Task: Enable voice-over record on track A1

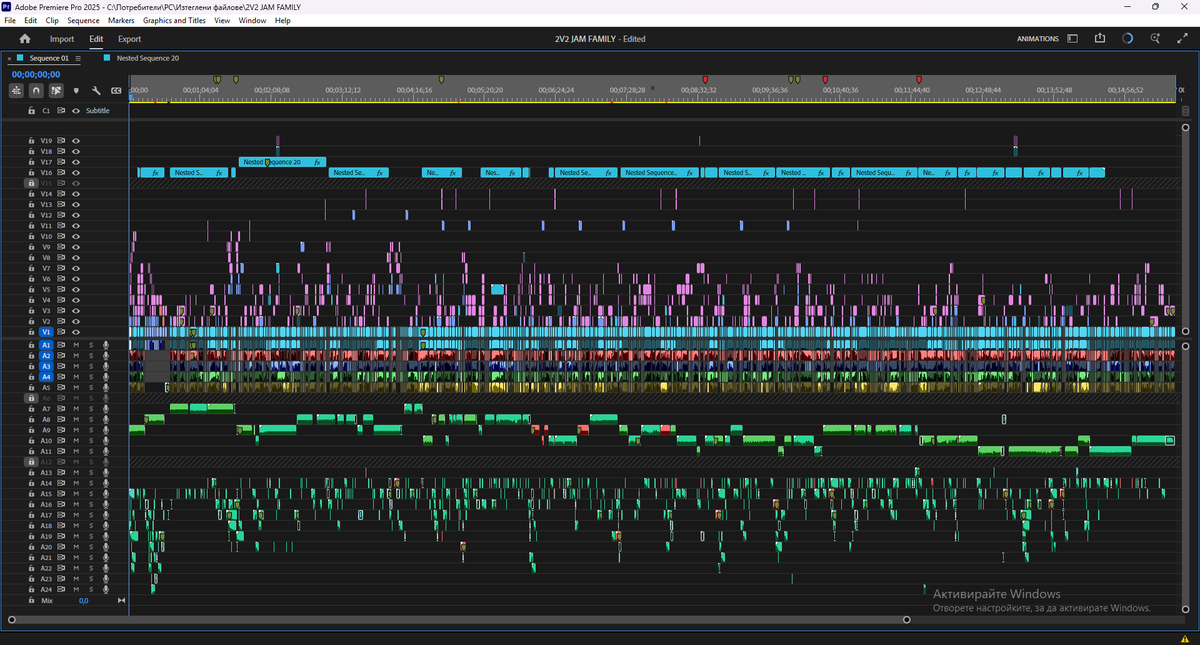Action: [x=105, y=345]
